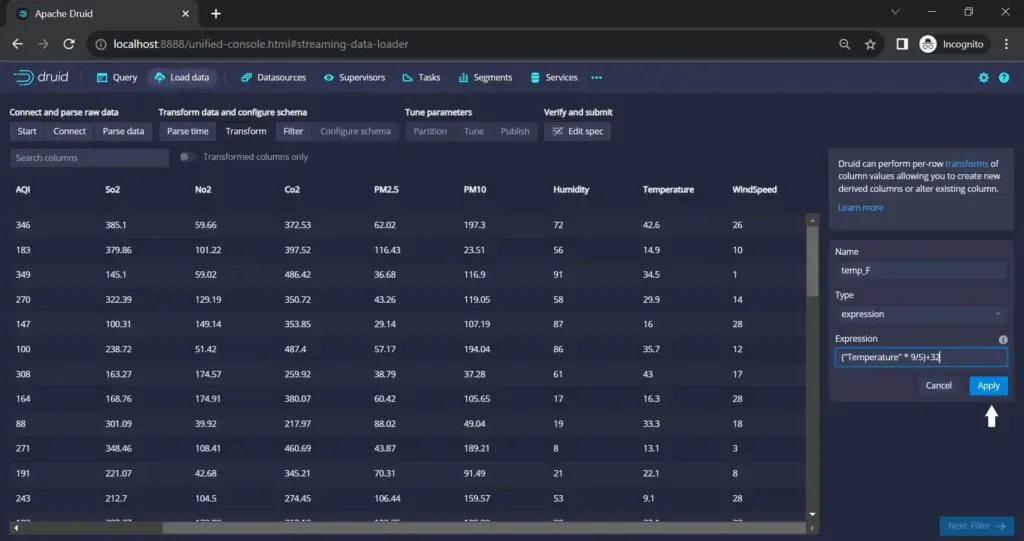
Task: Go to the Segments view
Action: pyautogui.click(x=485, y=77)
